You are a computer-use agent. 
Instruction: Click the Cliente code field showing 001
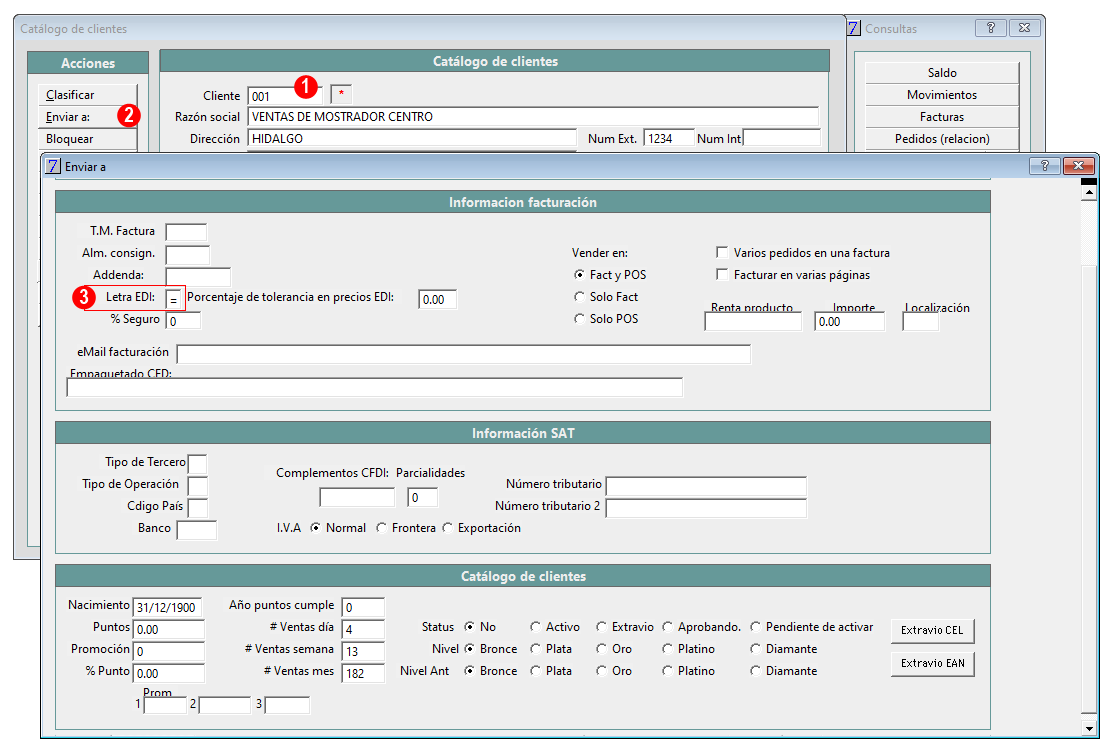(285, 96)
